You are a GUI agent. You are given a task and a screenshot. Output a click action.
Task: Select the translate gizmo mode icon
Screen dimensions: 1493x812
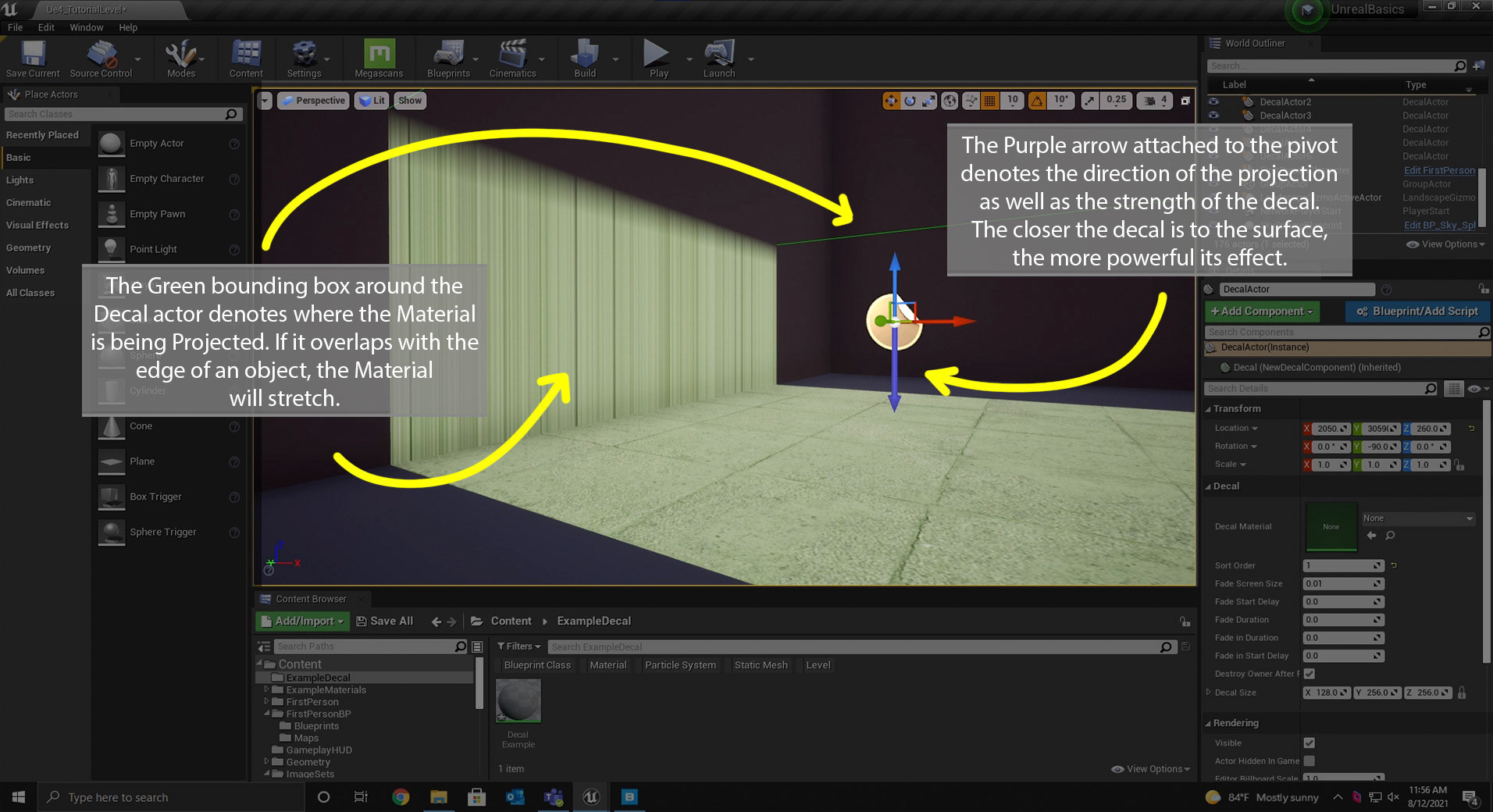pyautogui.click(x=891, y=101)
